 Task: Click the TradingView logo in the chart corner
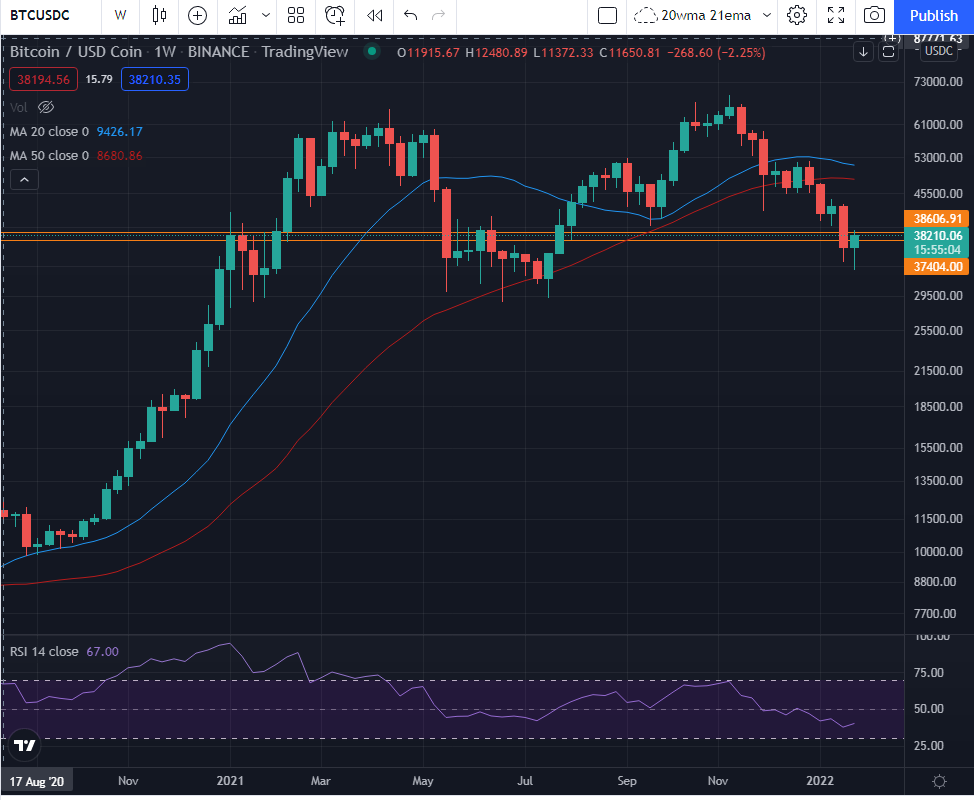point(25,745)
